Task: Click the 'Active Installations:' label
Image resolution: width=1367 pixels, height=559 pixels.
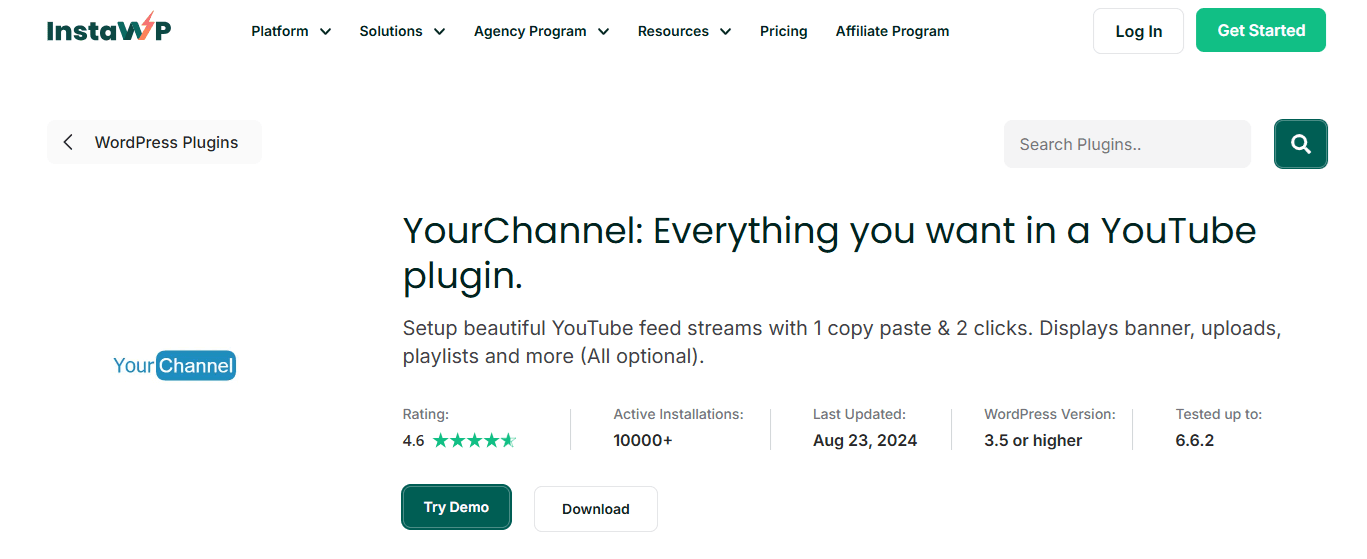Action: click(678, 414)
